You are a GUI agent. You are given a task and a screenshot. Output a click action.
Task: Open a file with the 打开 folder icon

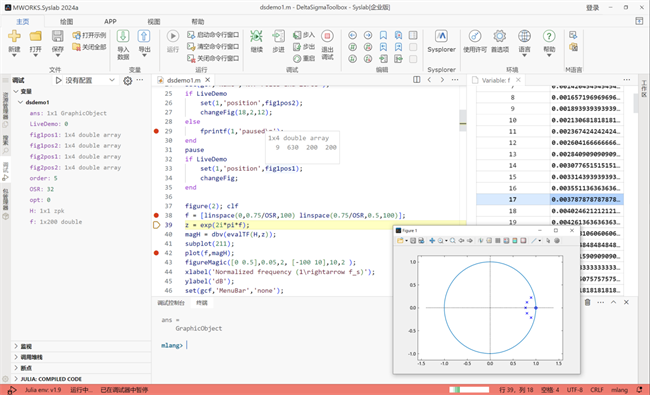pyautogui.click(x=36, y=36)
